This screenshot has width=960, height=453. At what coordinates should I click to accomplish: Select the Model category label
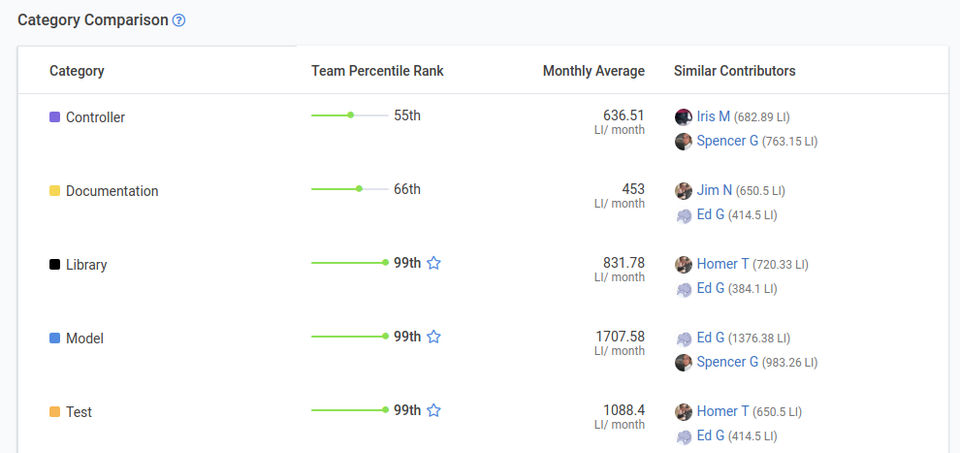pos(84,339)
